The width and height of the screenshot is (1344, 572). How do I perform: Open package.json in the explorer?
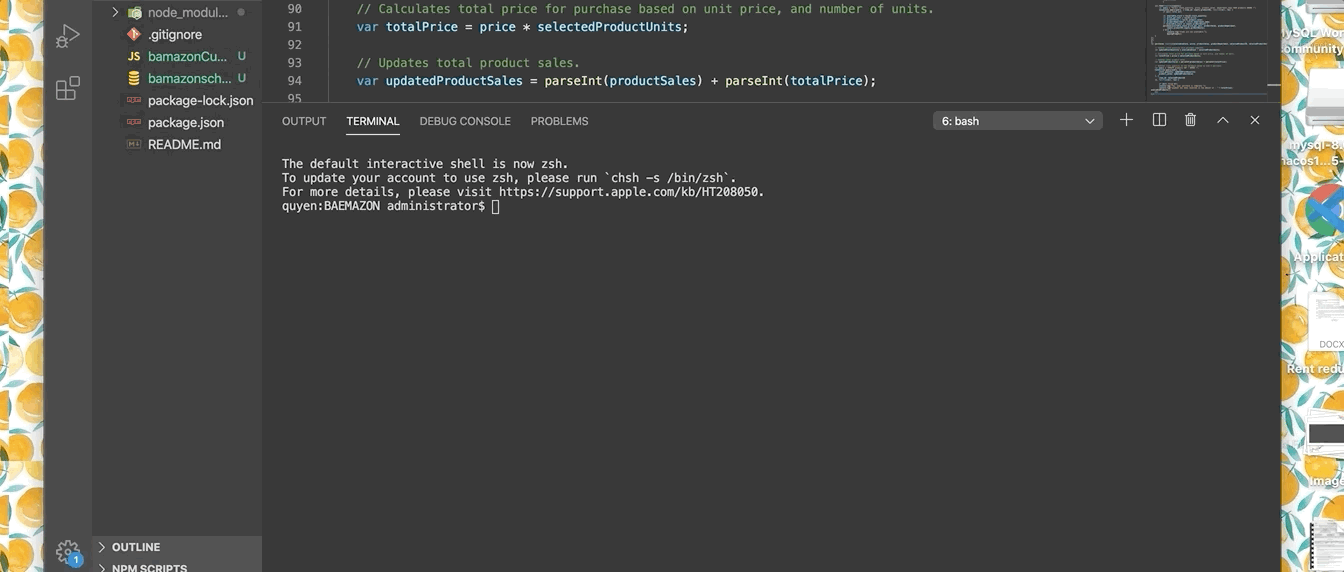click(x=185, y=122)
